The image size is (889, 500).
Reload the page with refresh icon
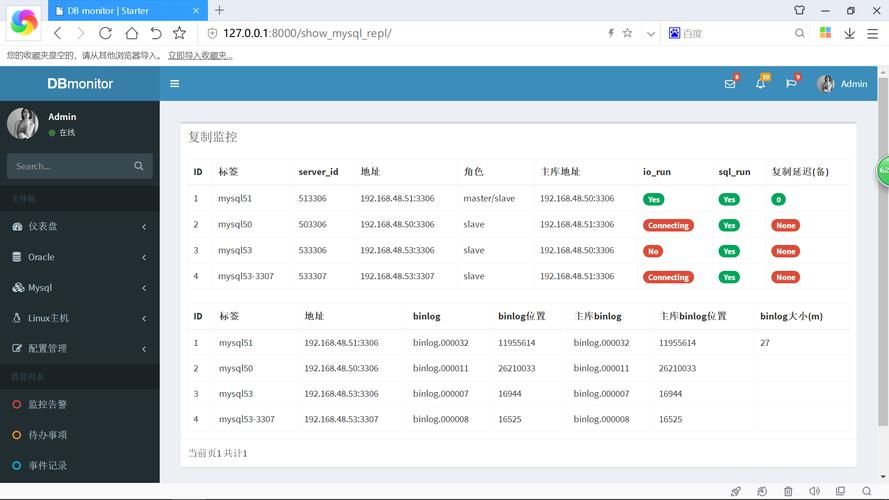(105, 33)
